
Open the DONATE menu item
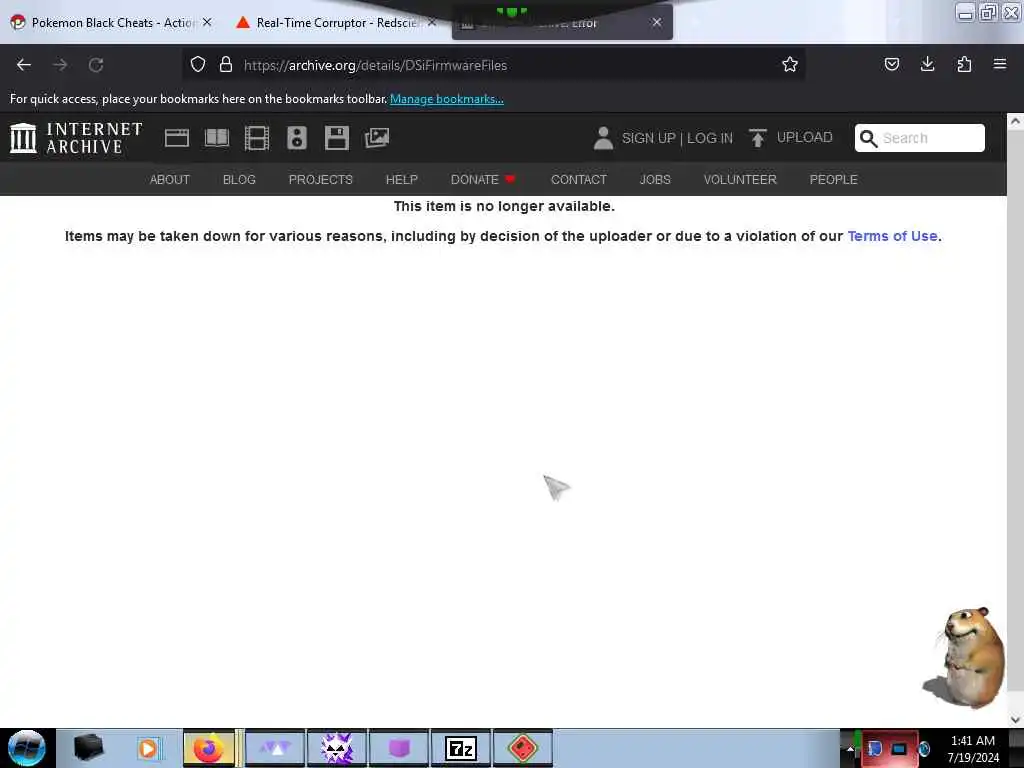483,180
